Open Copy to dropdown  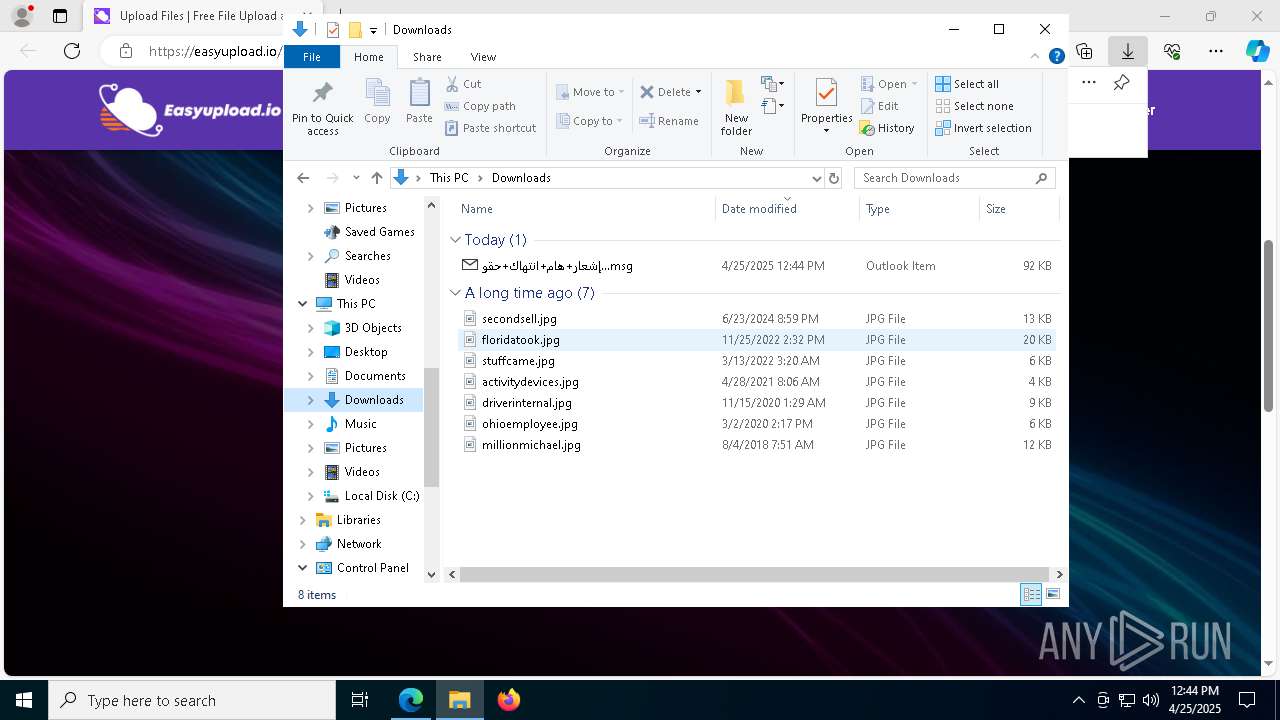click(590, 121)
